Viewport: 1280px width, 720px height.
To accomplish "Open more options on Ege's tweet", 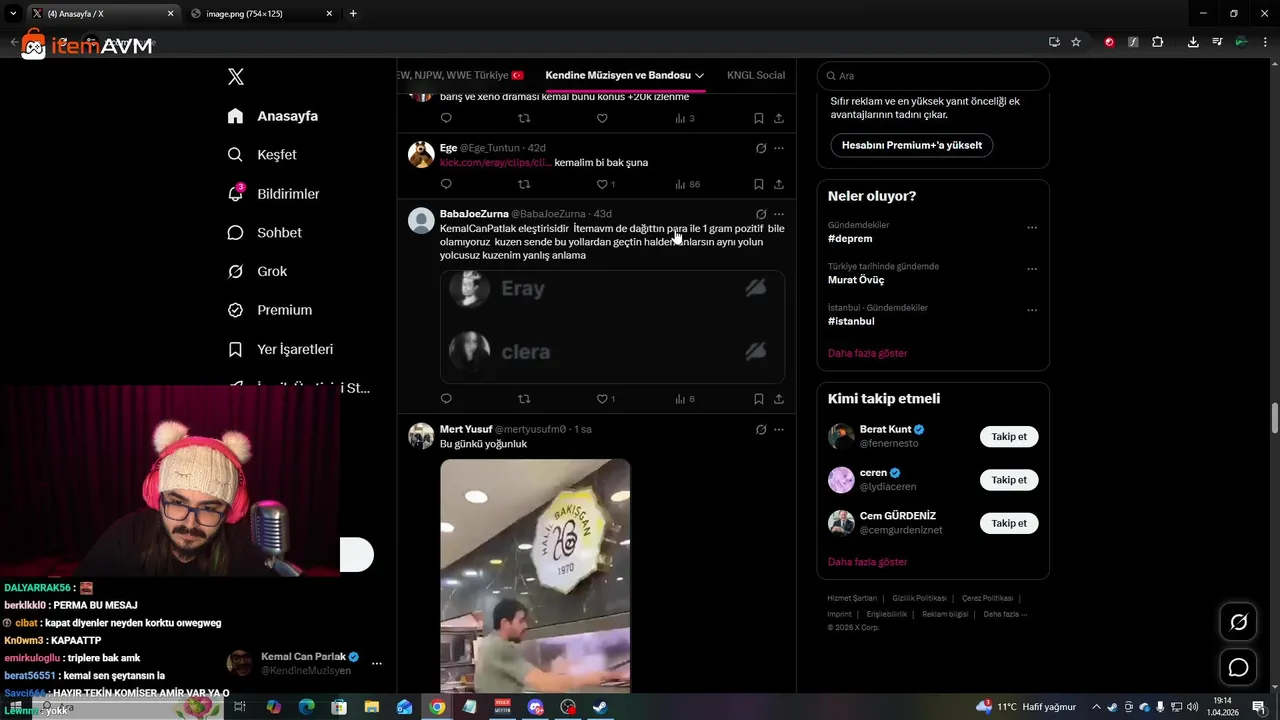I will (779, 148).
